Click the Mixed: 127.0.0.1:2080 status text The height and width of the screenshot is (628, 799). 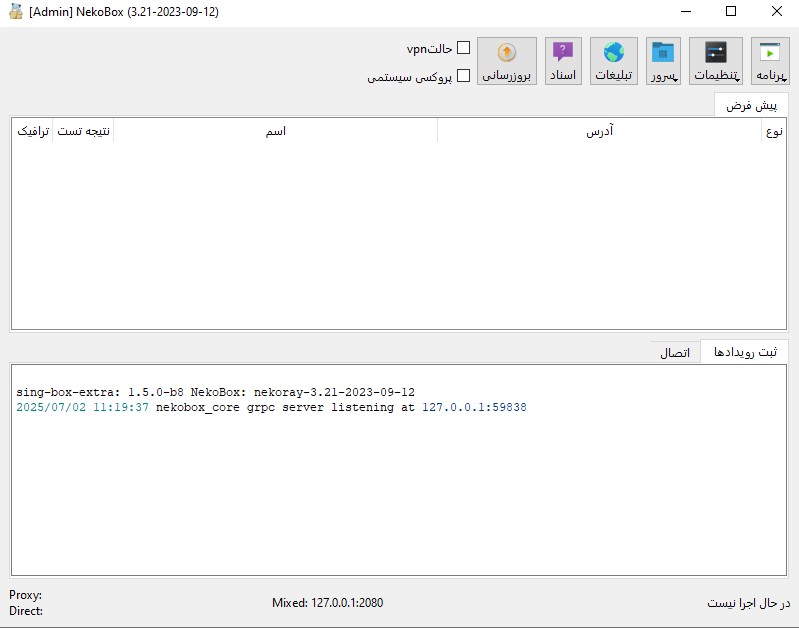pos(327,603)
